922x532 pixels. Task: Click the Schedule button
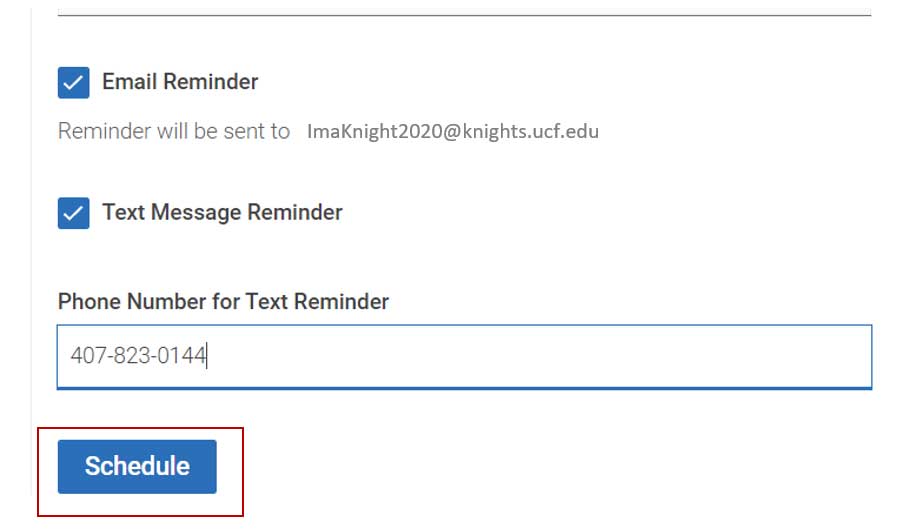[x=137, y=466]
